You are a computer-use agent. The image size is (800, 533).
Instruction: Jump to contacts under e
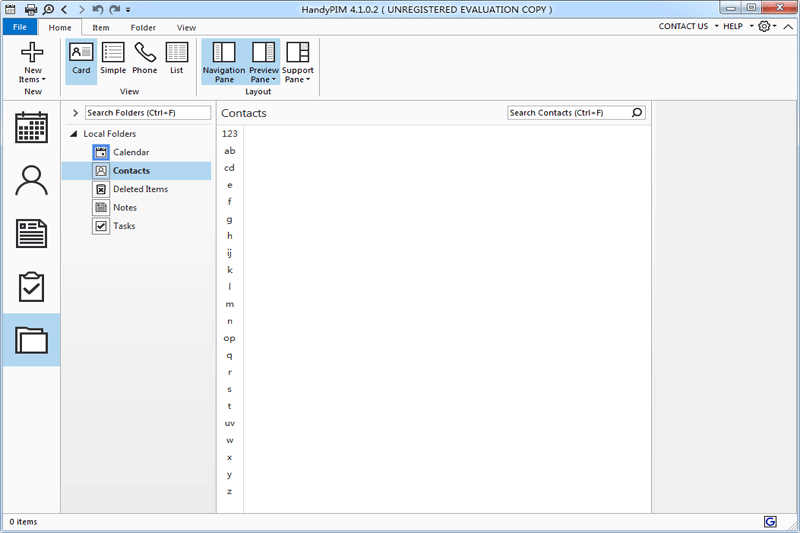click(x=230, y=185)
